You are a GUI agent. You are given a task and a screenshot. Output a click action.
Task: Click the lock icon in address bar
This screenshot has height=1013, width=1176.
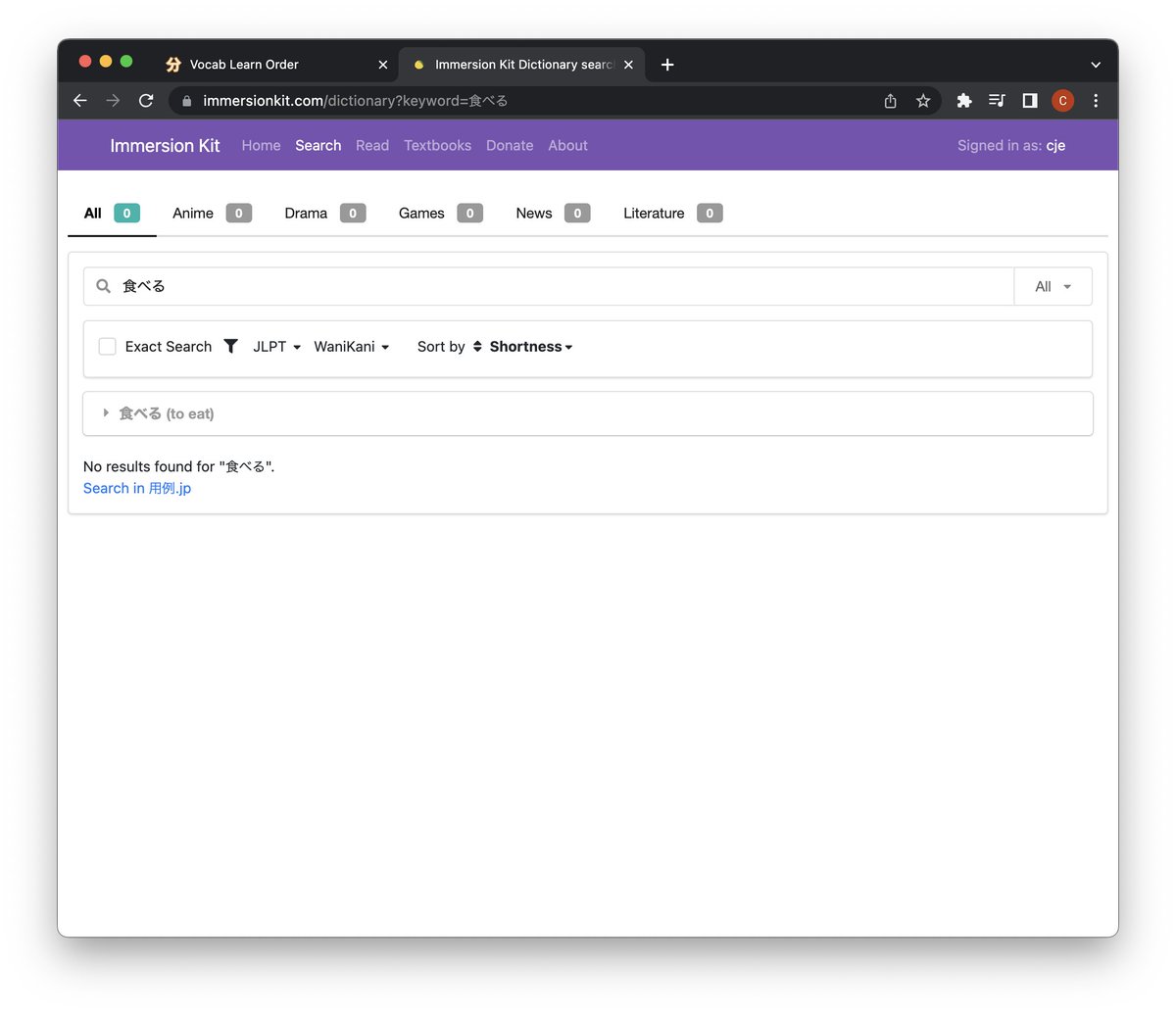[x=187, y=101]
